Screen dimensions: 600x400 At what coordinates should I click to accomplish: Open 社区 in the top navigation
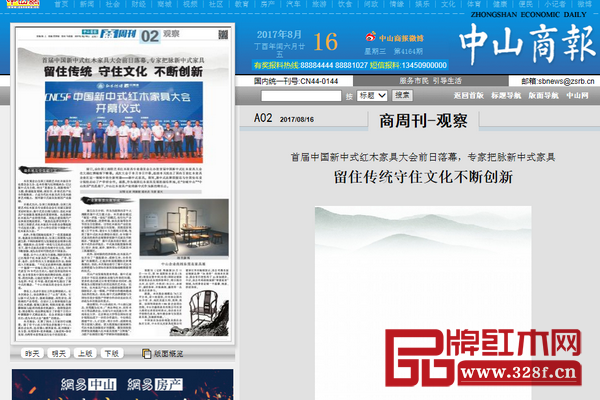216,4
